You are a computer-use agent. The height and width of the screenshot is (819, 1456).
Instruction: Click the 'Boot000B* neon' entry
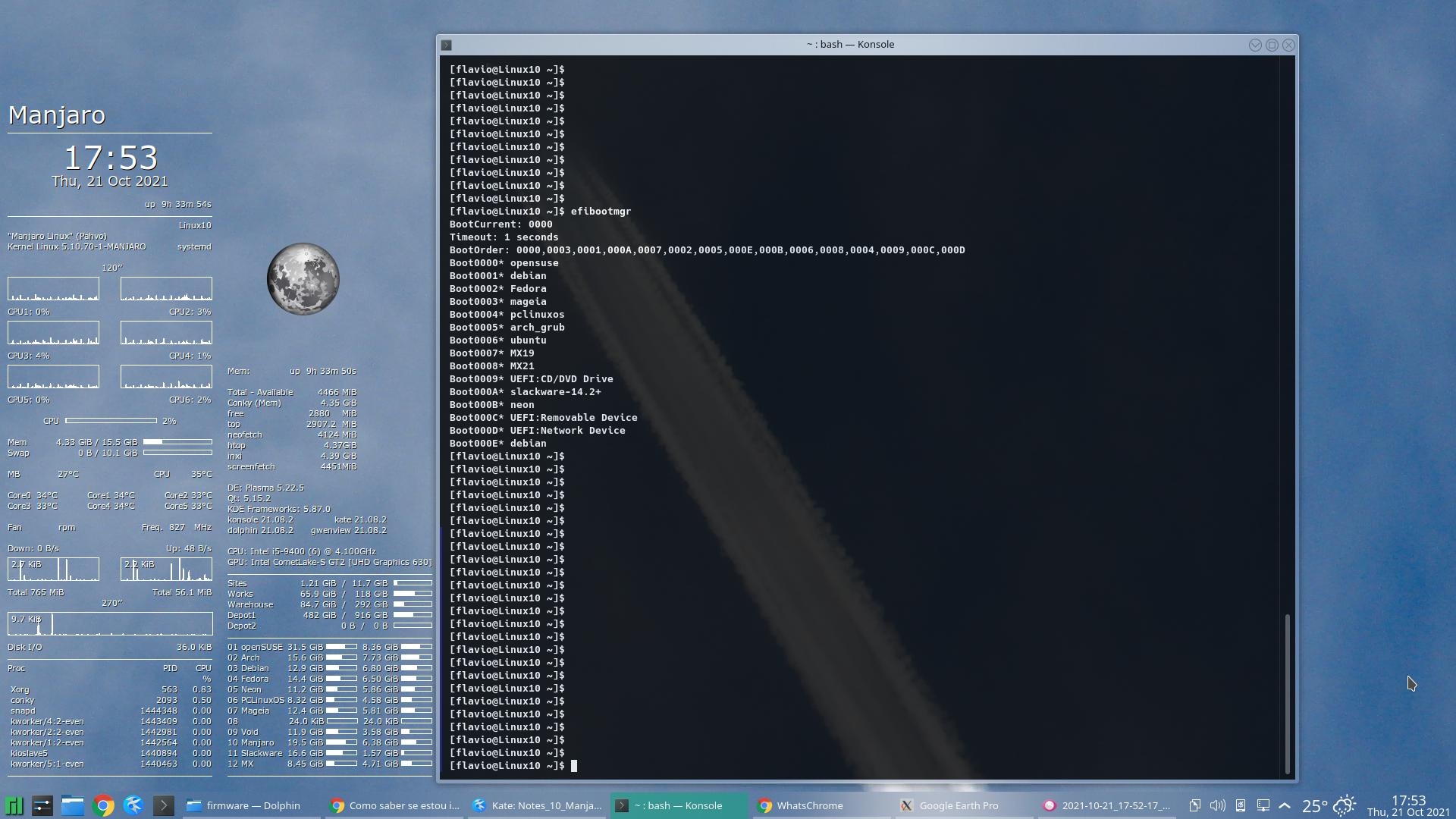491,405
